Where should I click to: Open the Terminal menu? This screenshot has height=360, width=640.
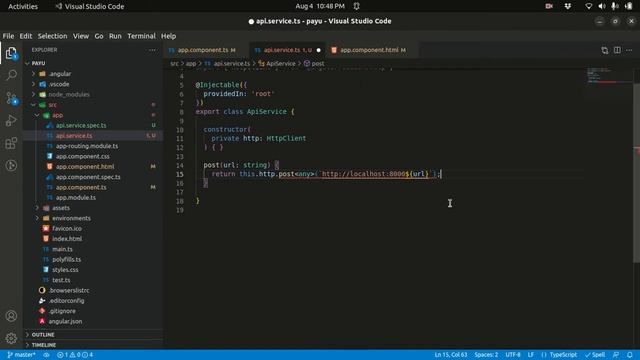[x=141, y=36]
